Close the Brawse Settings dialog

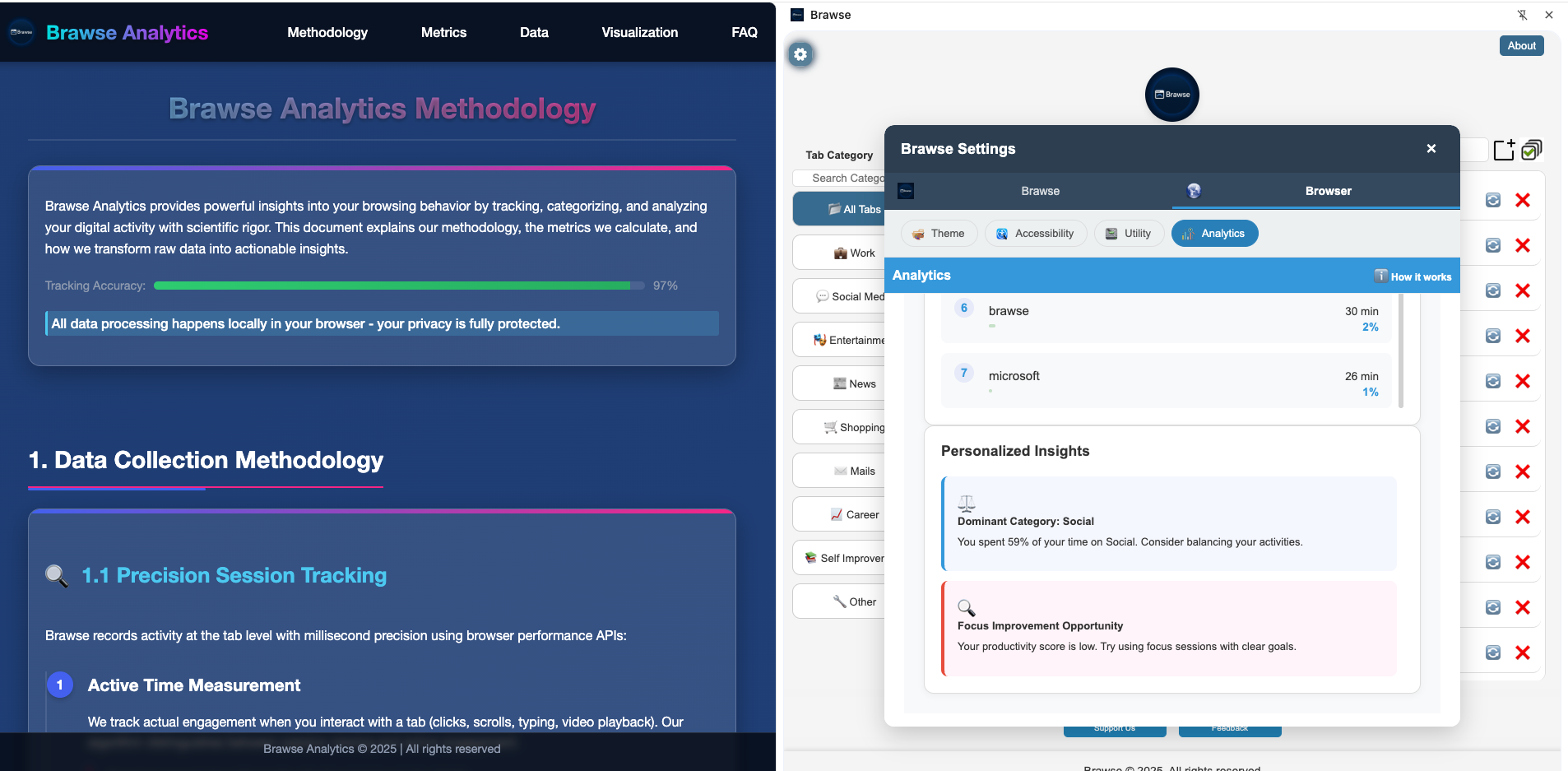click(1431, 149)
